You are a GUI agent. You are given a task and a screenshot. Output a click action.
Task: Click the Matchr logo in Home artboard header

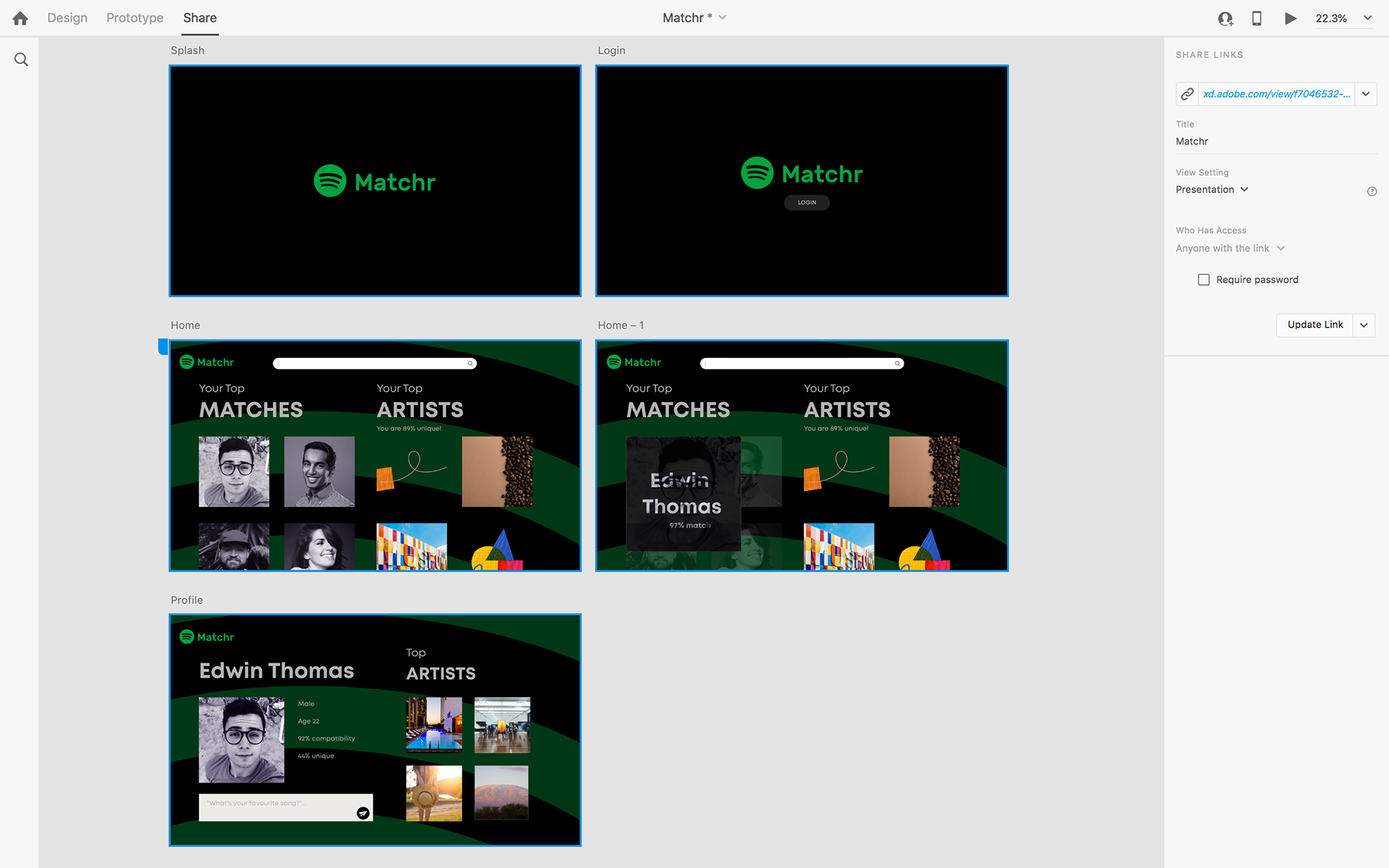coord(207,362)
